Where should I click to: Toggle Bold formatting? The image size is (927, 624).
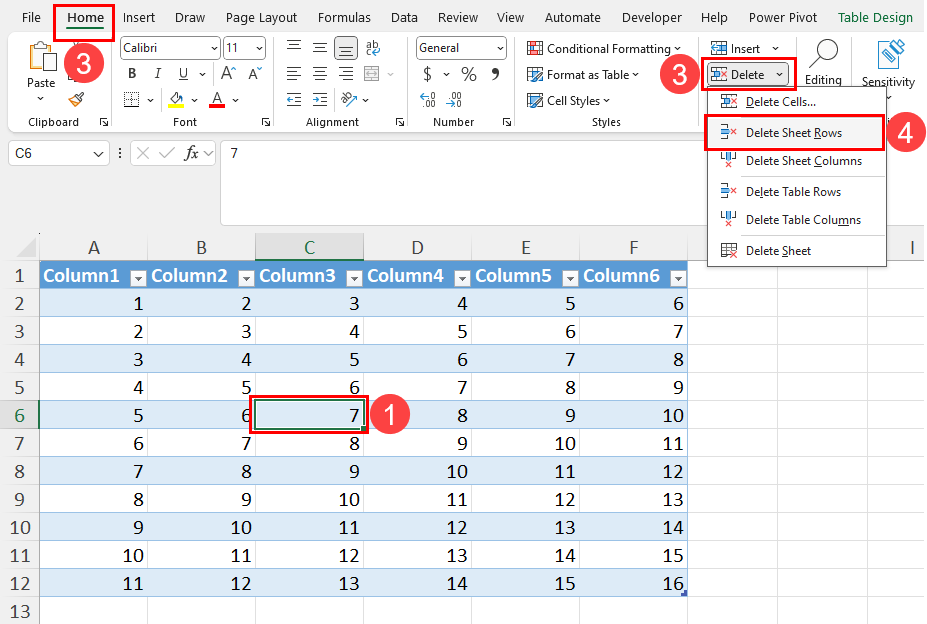[x=132, y=73]
